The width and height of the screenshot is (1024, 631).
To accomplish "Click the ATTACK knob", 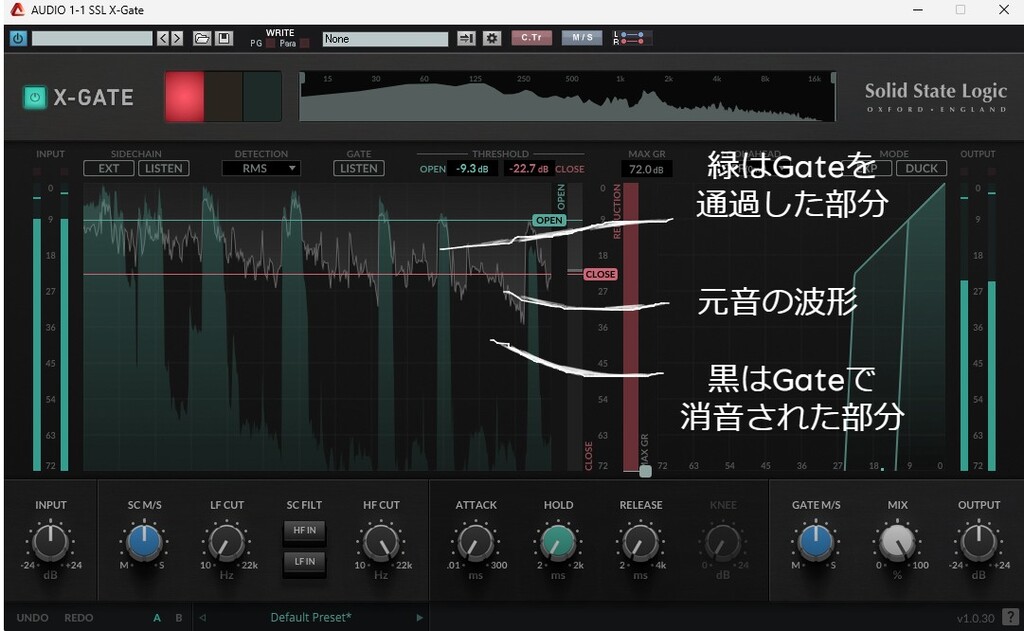I will click(x=475, y=542).
